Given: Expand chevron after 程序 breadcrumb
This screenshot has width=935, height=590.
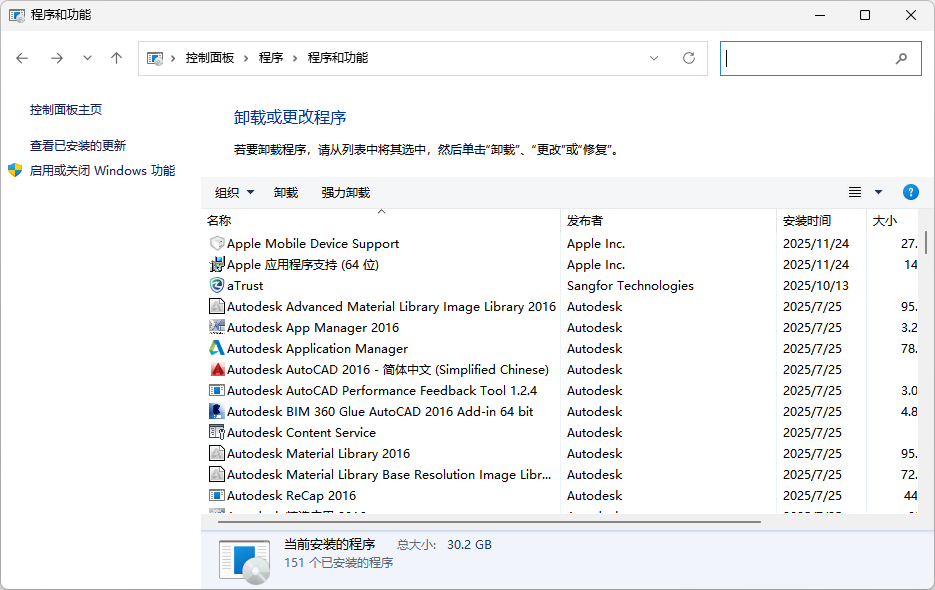Looking at the screenshot, I should 295,58.
